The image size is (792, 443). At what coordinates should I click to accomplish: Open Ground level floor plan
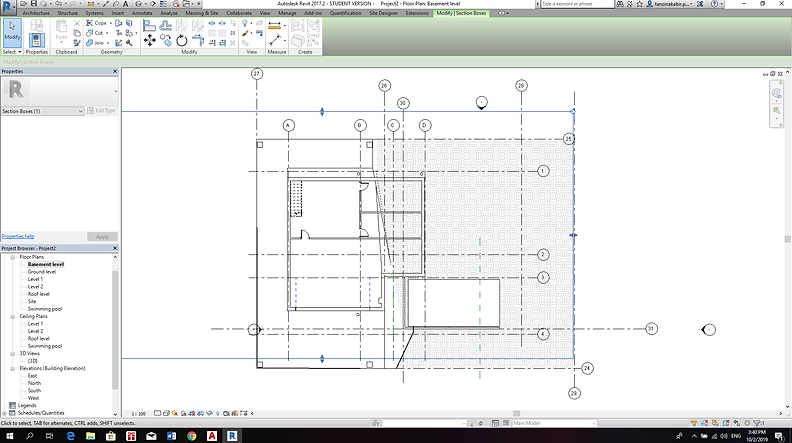[x=42, y=272]
